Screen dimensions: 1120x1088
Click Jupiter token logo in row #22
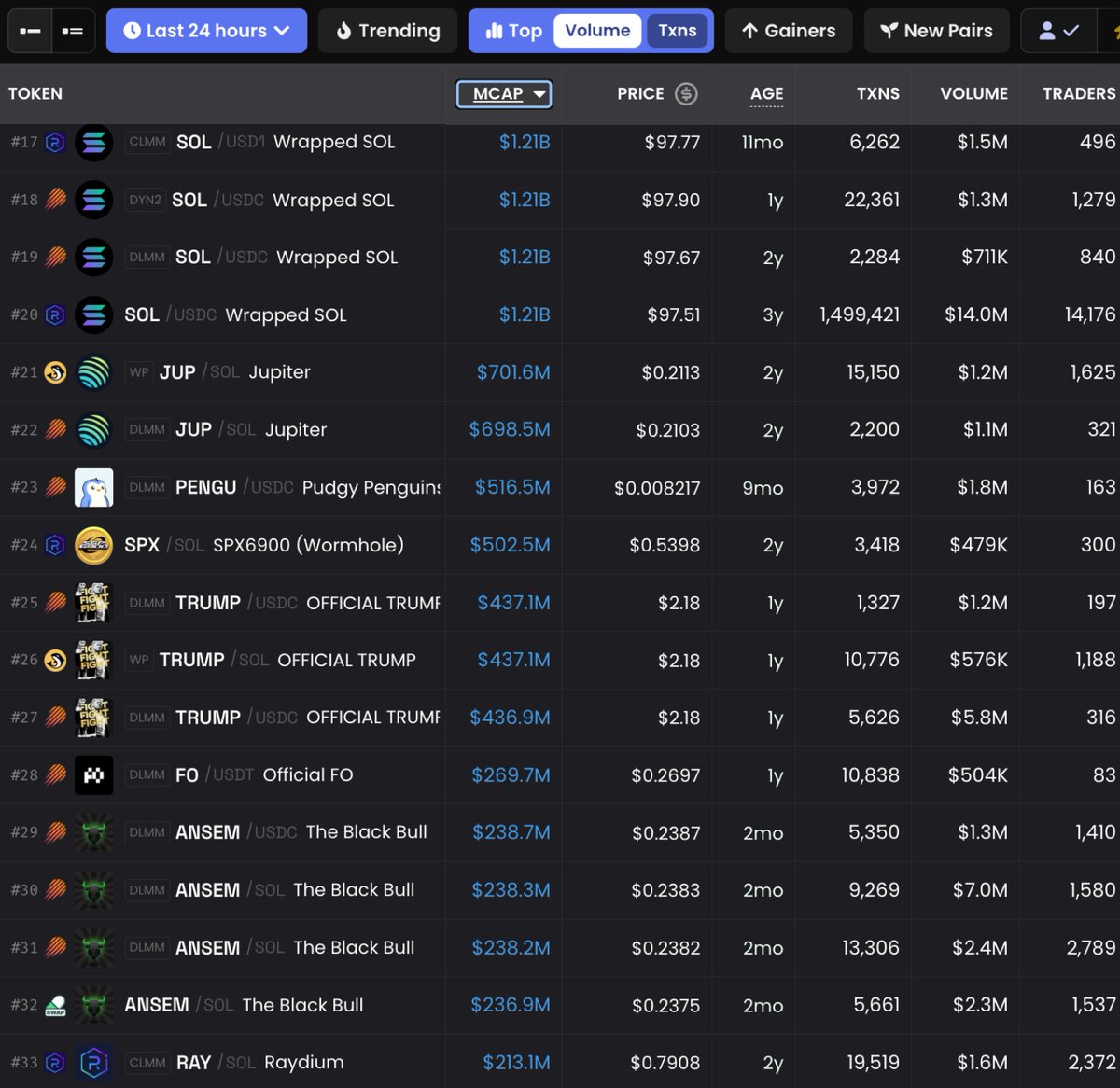pos(93,430)
